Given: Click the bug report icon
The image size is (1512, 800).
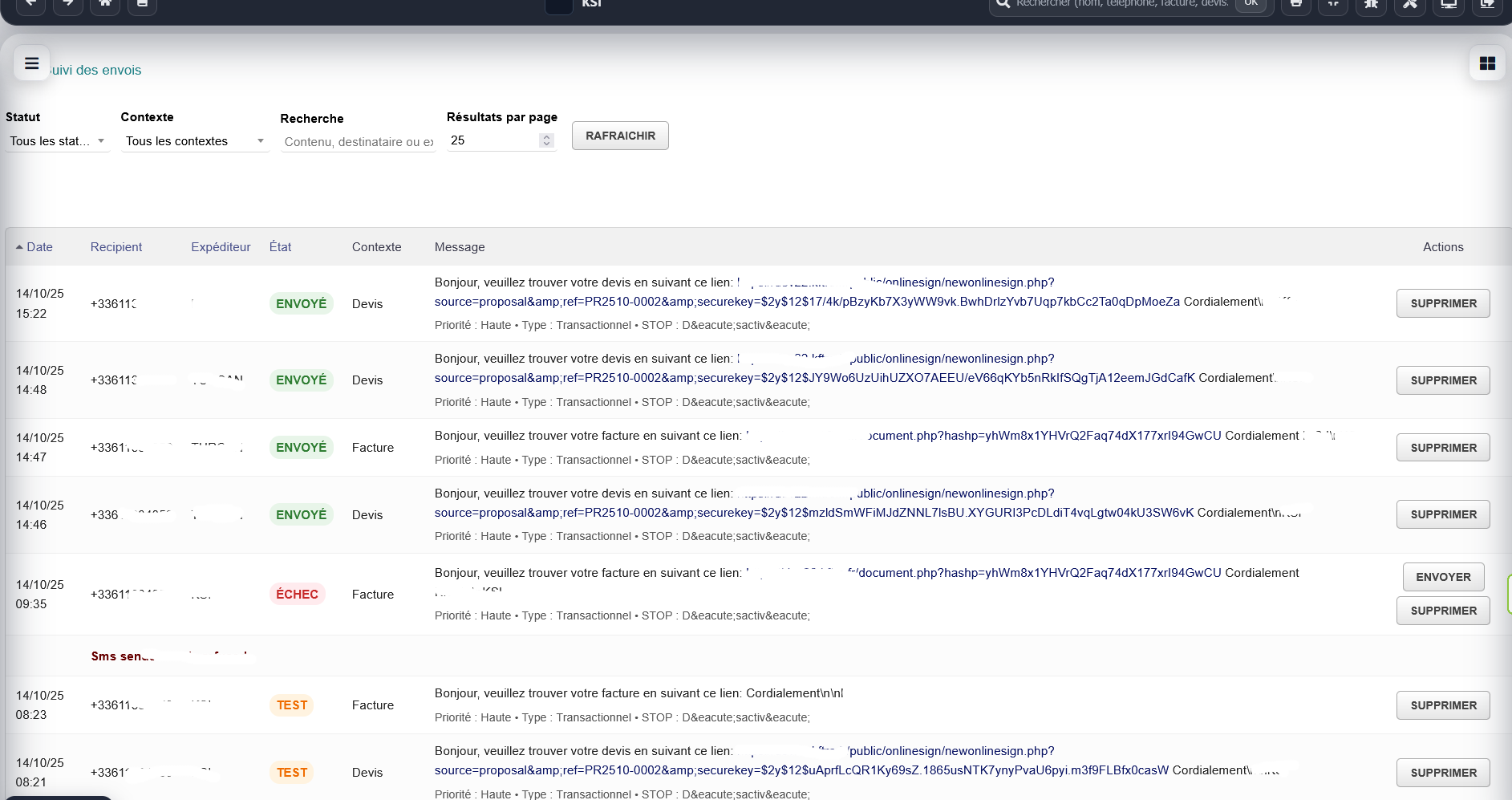Looking at the screenshot, I should 1372,4.
